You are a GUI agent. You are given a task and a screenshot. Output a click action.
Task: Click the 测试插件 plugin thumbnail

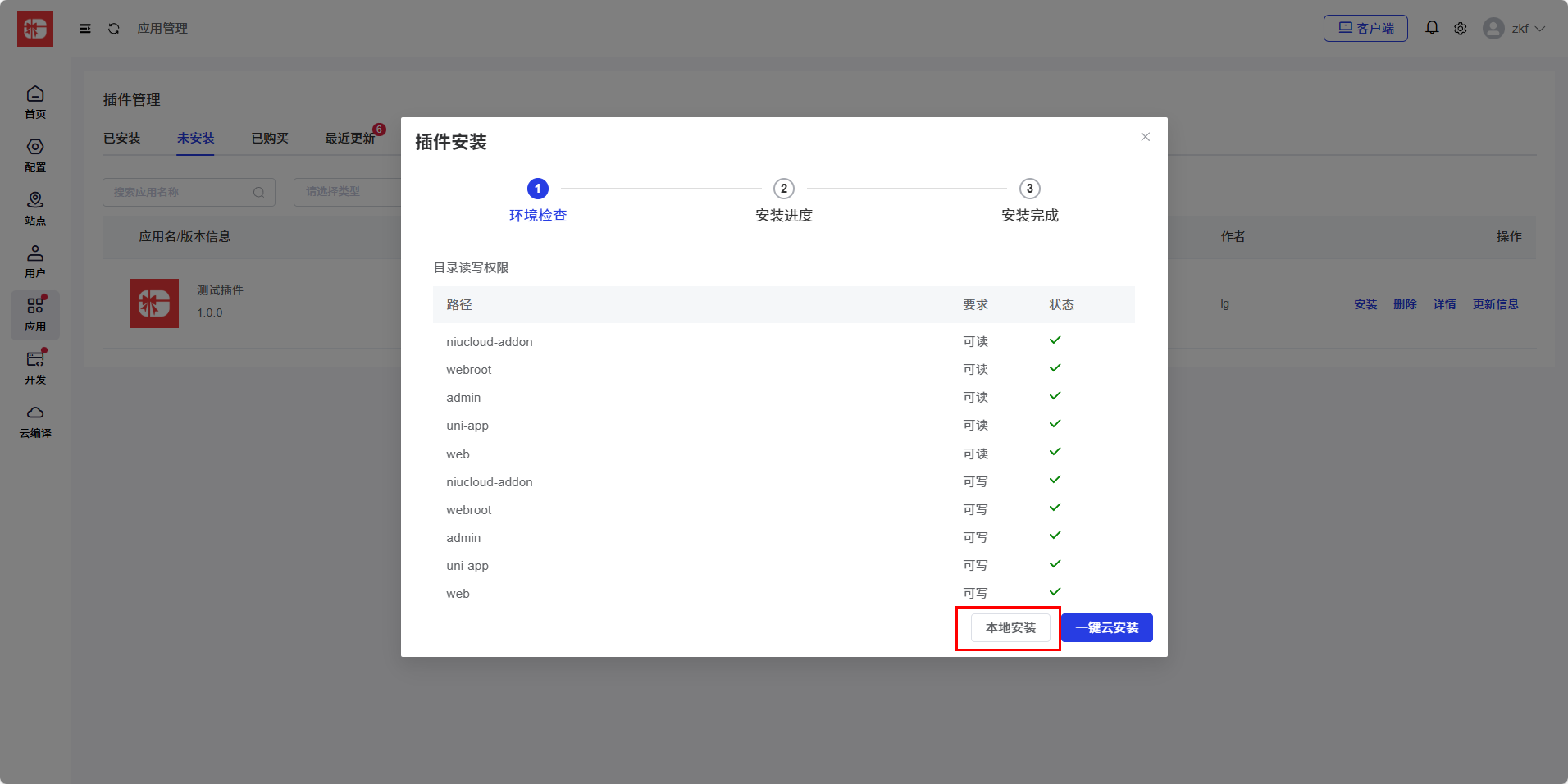(154, 303)
